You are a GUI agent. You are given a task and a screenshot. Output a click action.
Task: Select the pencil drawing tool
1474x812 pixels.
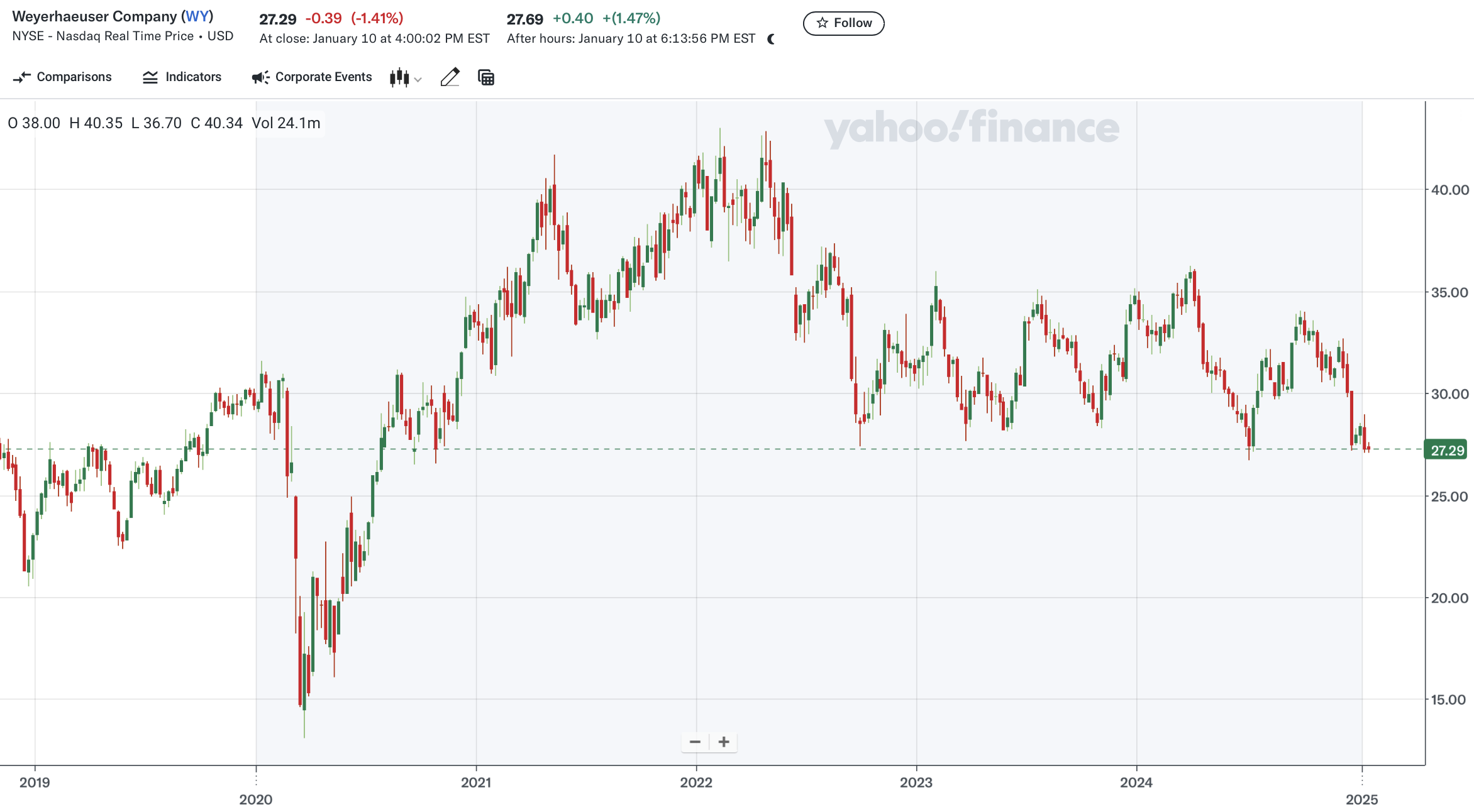tap(450, 77)
